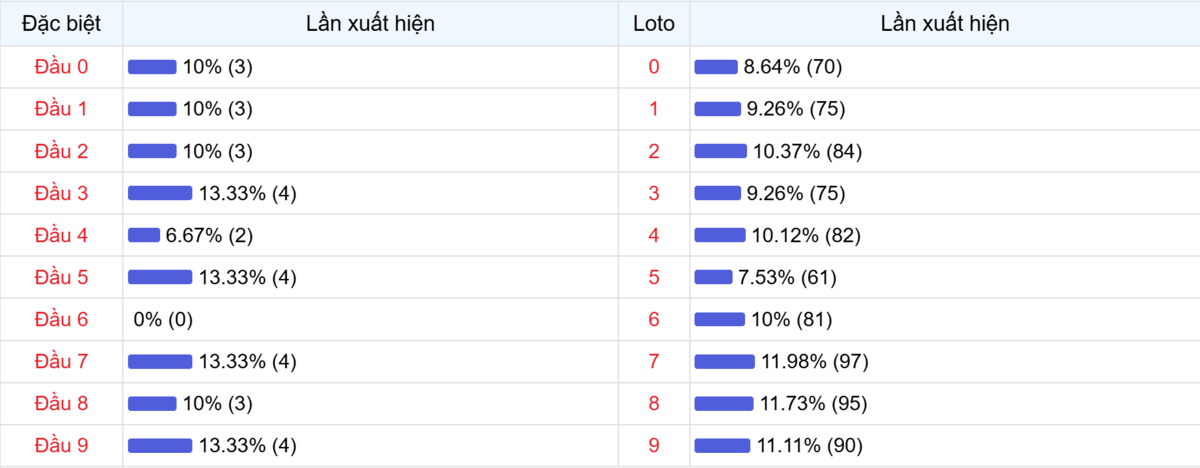
Task: Click the '13.33% (4)' text for Đầu 5
Action: (x=247, y=277)
